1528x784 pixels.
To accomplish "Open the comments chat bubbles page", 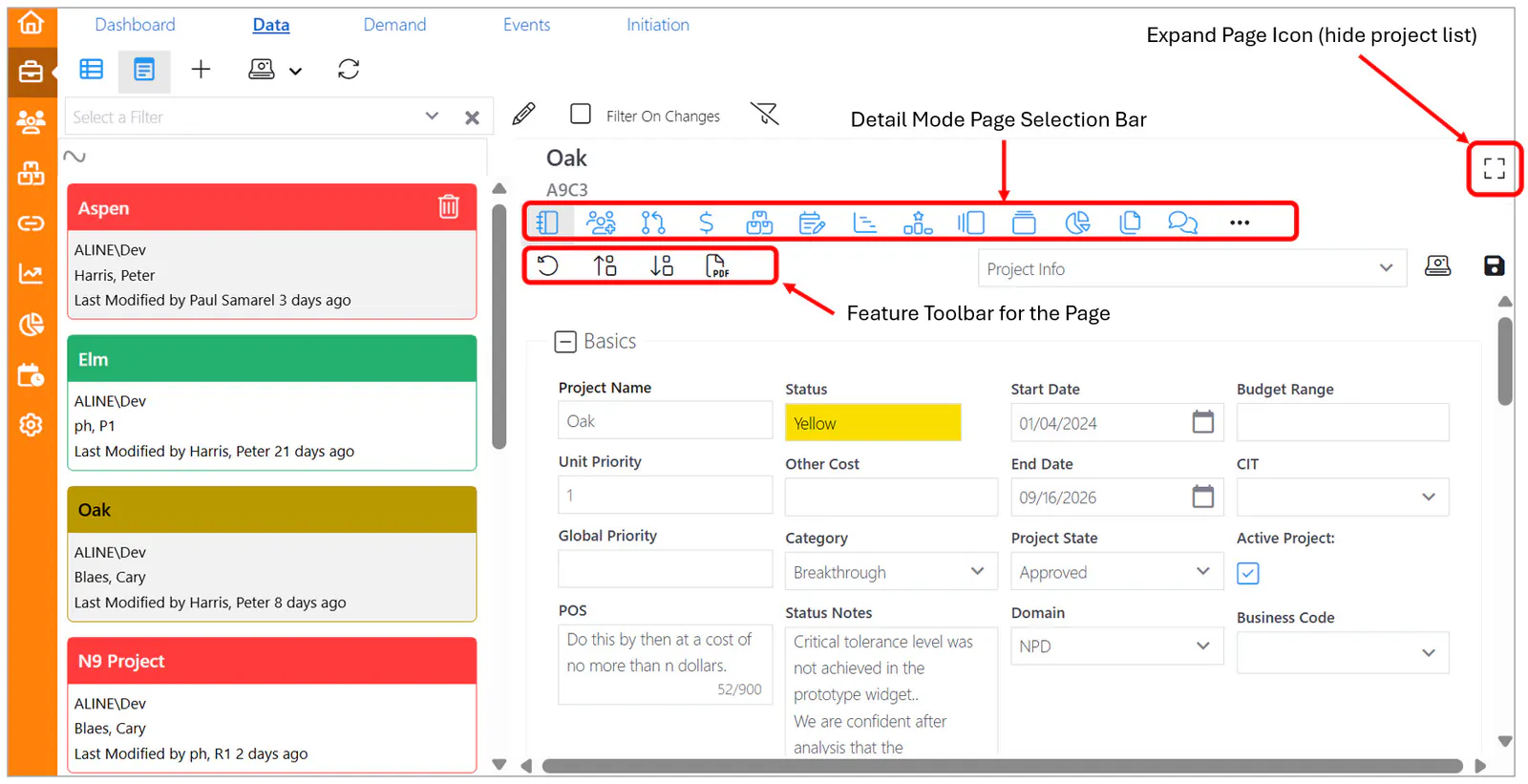I will point(1183,222).
